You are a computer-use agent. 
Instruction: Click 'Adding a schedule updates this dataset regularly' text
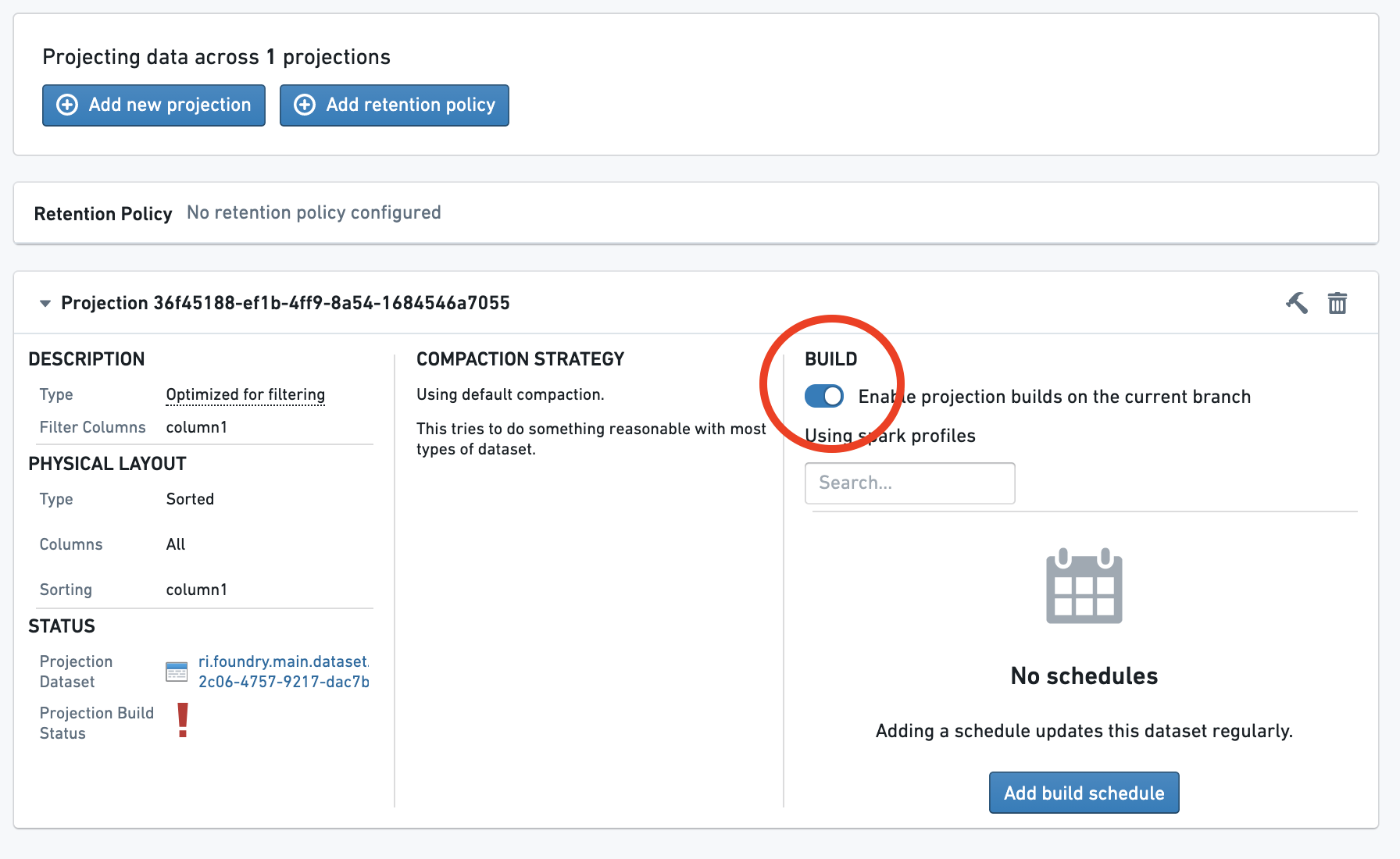(1084, 731)
